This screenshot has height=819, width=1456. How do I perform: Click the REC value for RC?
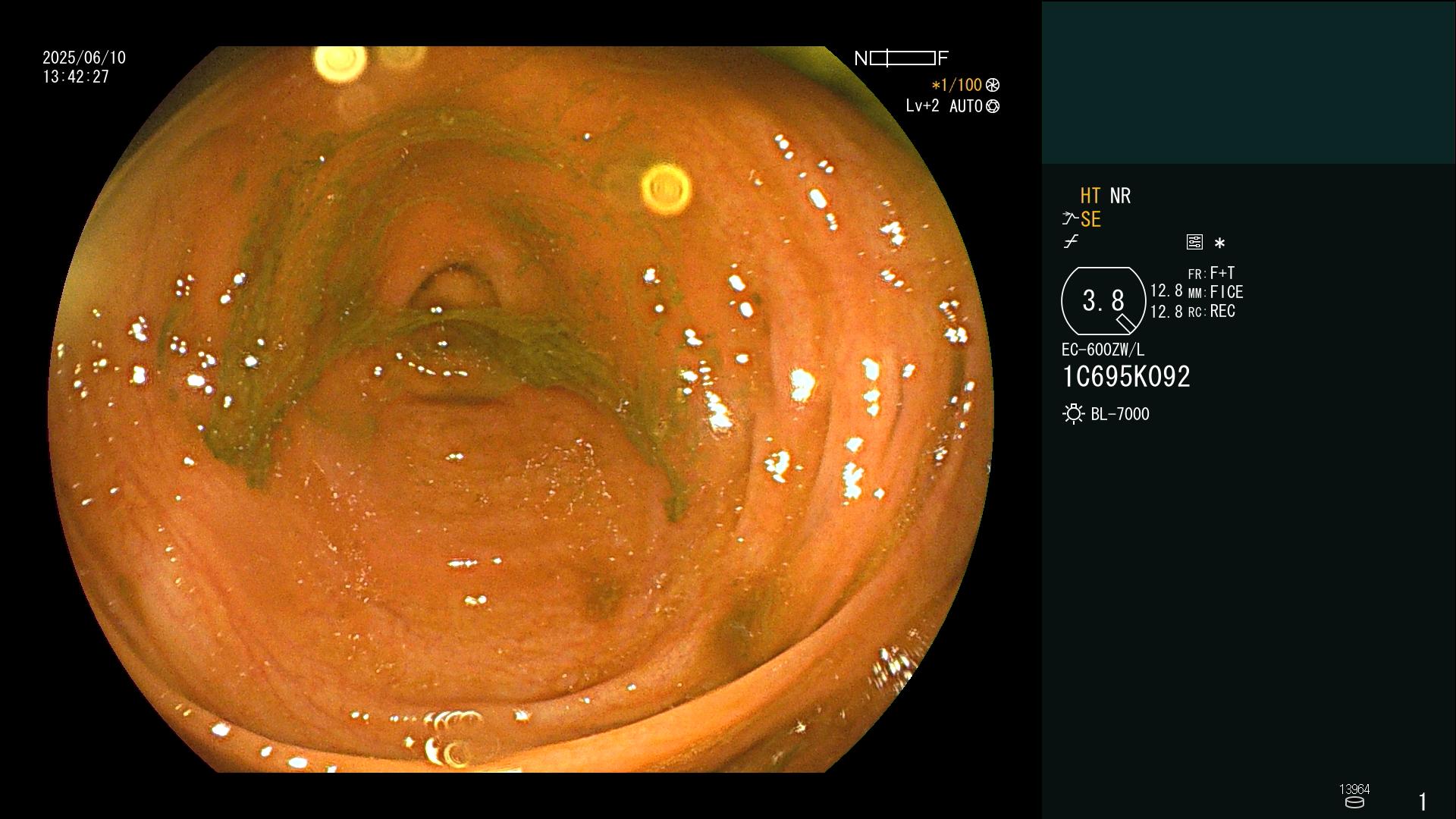tap(1222, 311)
